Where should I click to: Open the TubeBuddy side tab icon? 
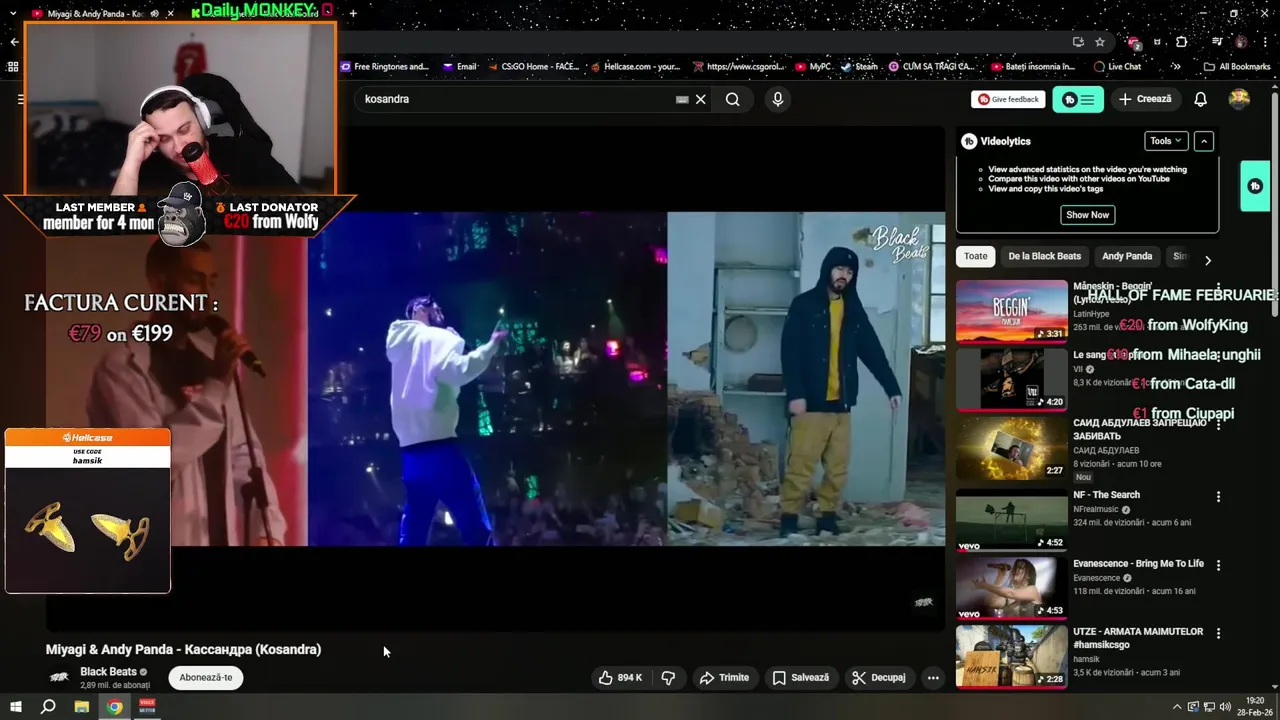(x=1255, y=186)
